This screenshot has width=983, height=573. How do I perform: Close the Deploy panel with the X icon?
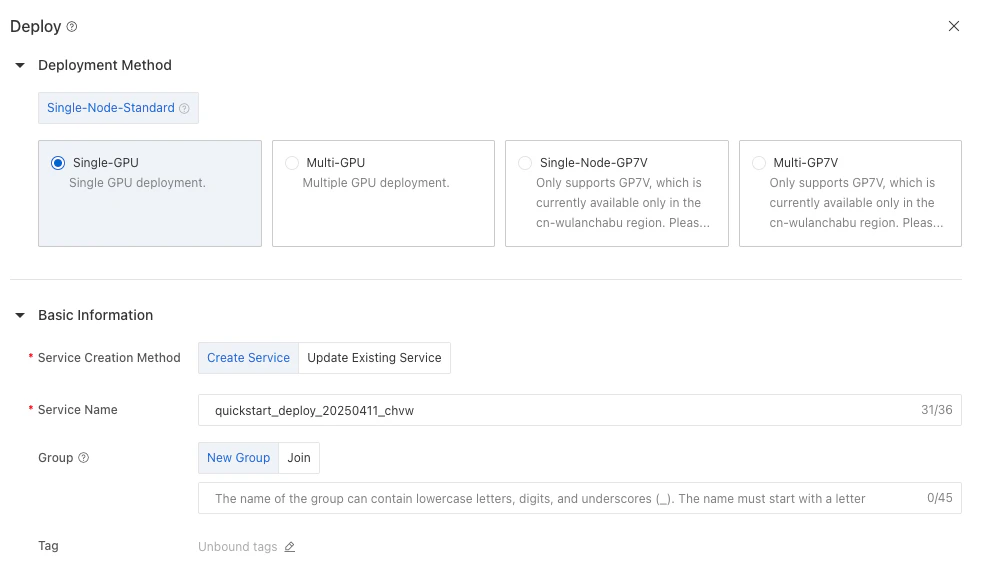[954, 26]
